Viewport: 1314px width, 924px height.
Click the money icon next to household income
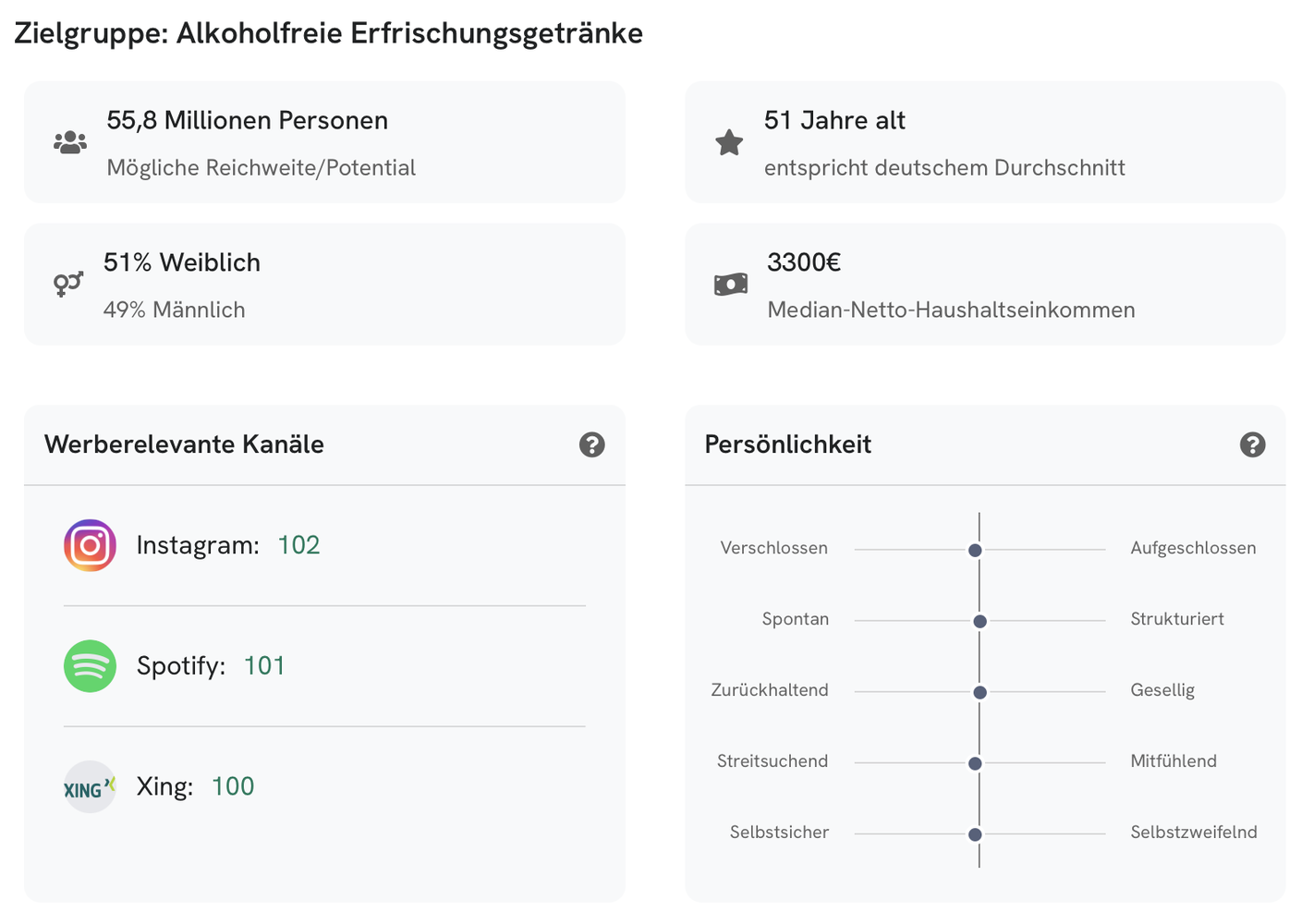point(730,284)
